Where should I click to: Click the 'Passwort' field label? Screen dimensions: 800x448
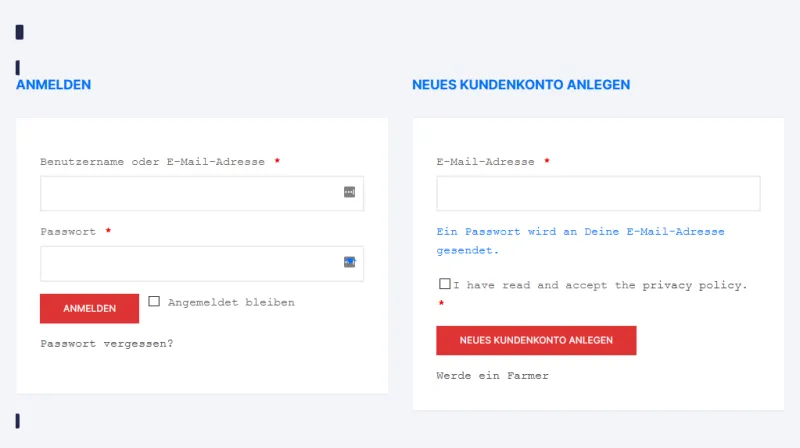[x=68, y=232]
